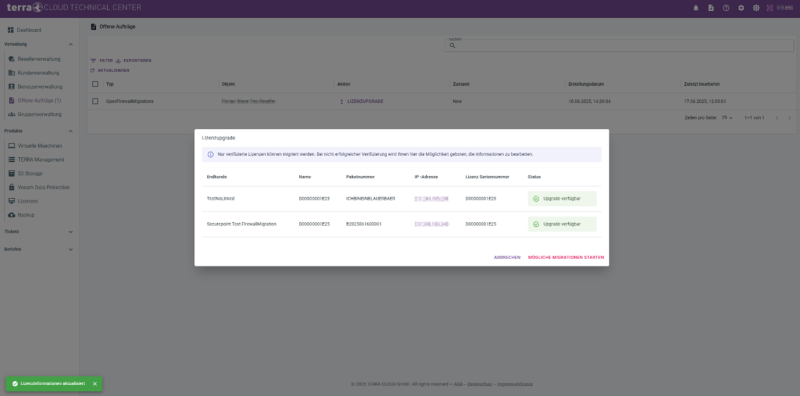800x396 pixels.
Task: Click the Lizenzupgrade action link
Action: 362,102
